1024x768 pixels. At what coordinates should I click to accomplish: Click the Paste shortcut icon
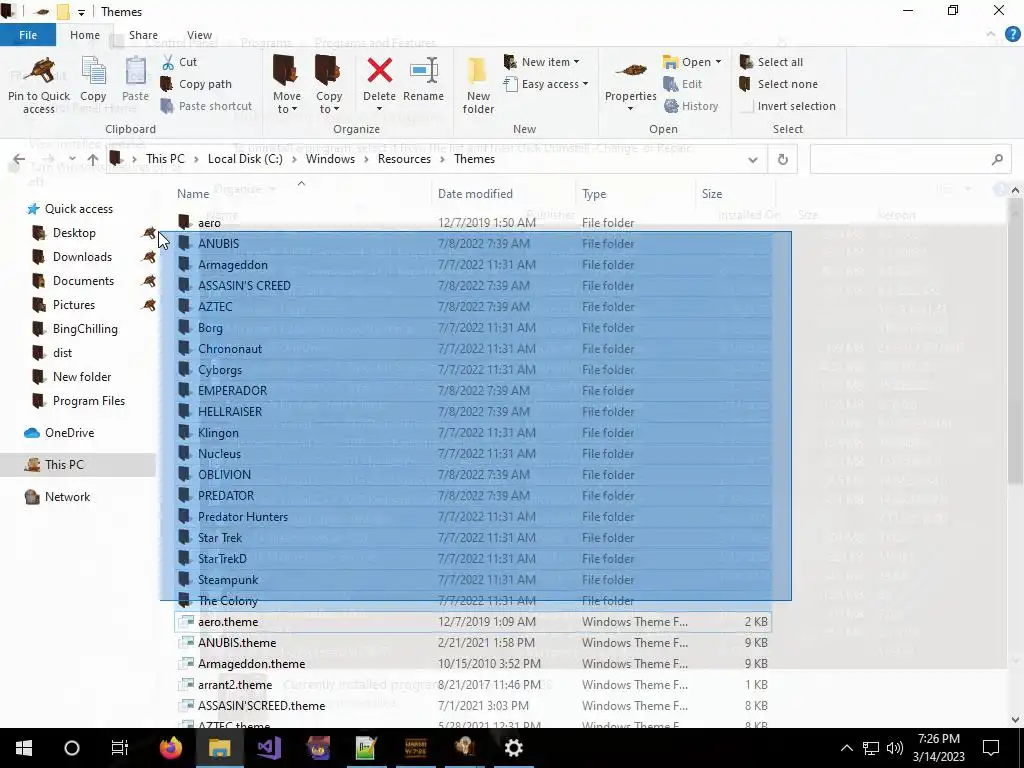(167, 106)
